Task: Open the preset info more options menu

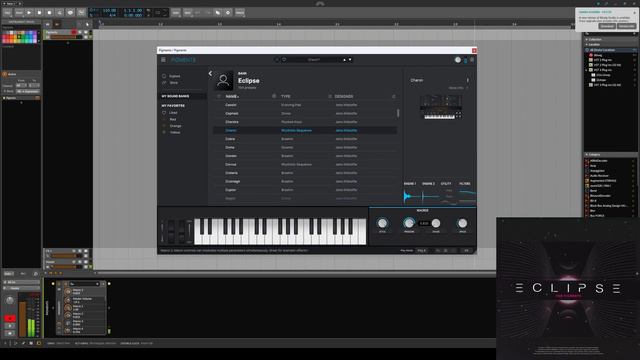Action: click(x=467, y=80)
